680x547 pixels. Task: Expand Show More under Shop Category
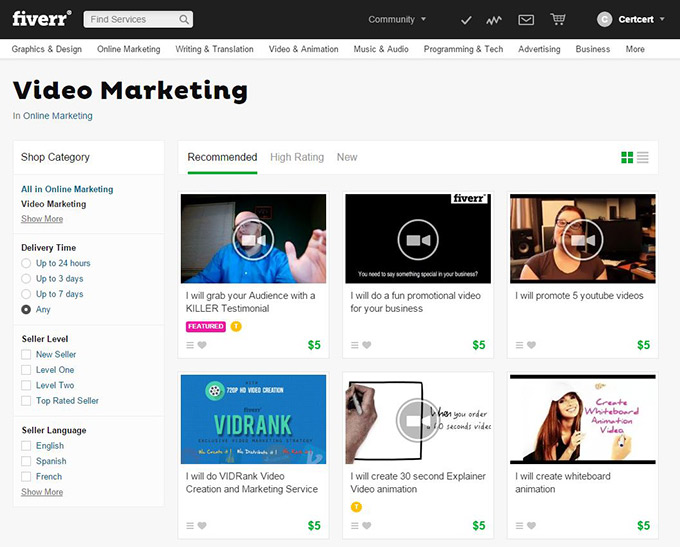click(42, 219)
